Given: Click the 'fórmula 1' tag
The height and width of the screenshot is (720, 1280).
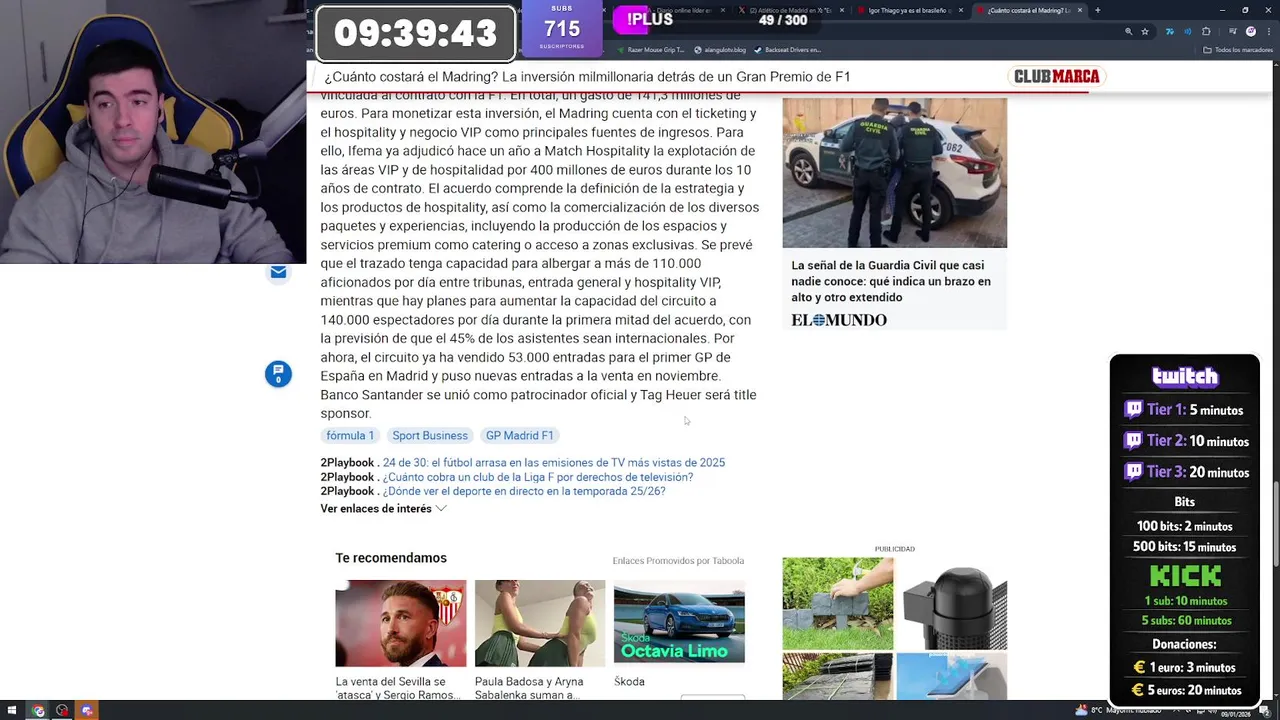Looking at the screenshot, I should tap(350, 435).
